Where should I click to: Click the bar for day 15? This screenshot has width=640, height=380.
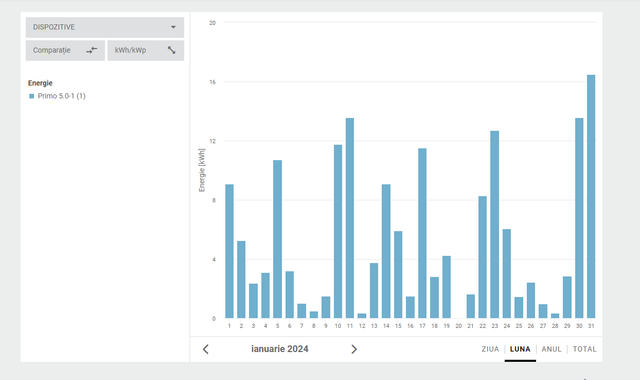[398, 275]
